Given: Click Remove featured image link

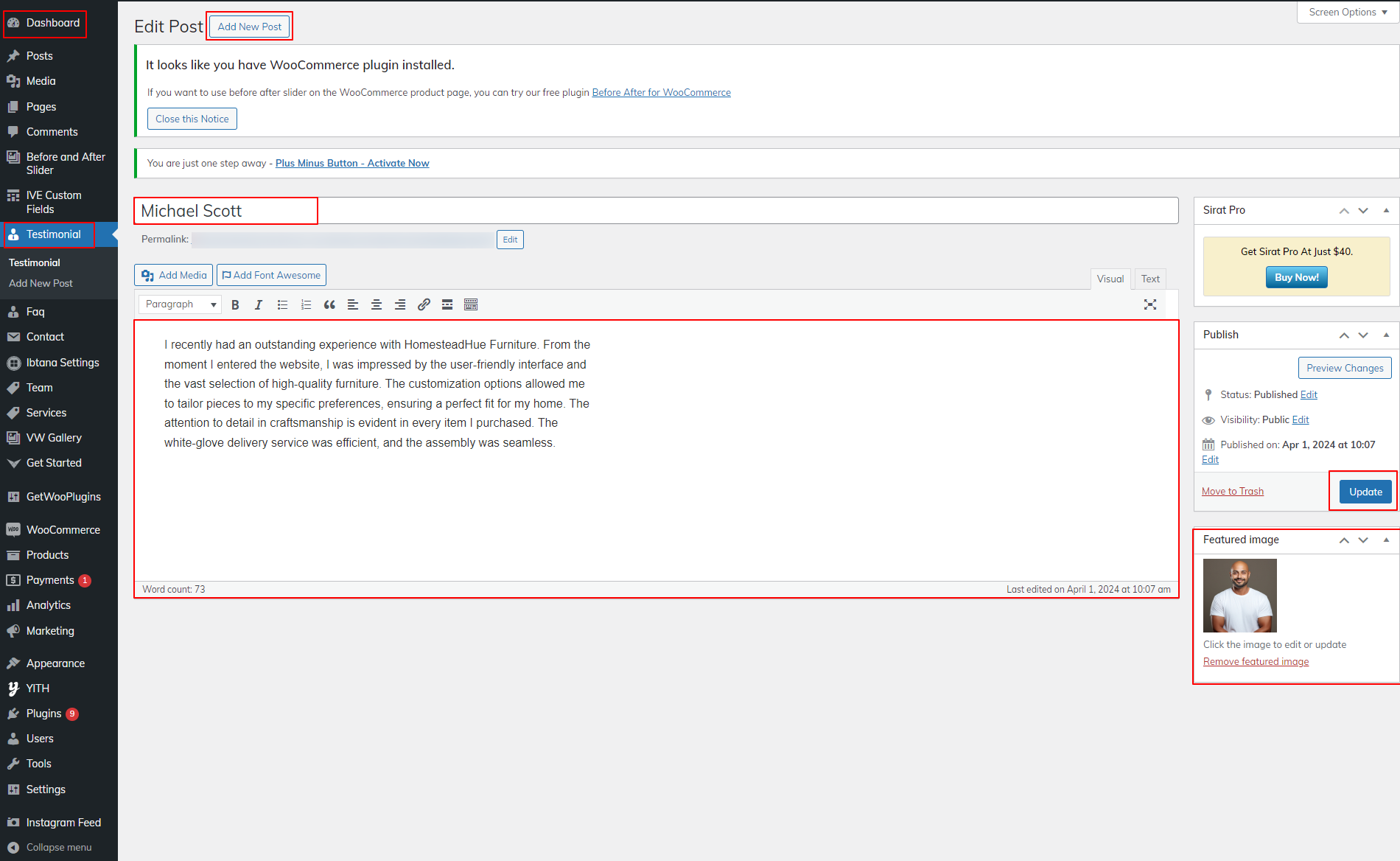Looking at the screenshot, I should click(1256, 662).
